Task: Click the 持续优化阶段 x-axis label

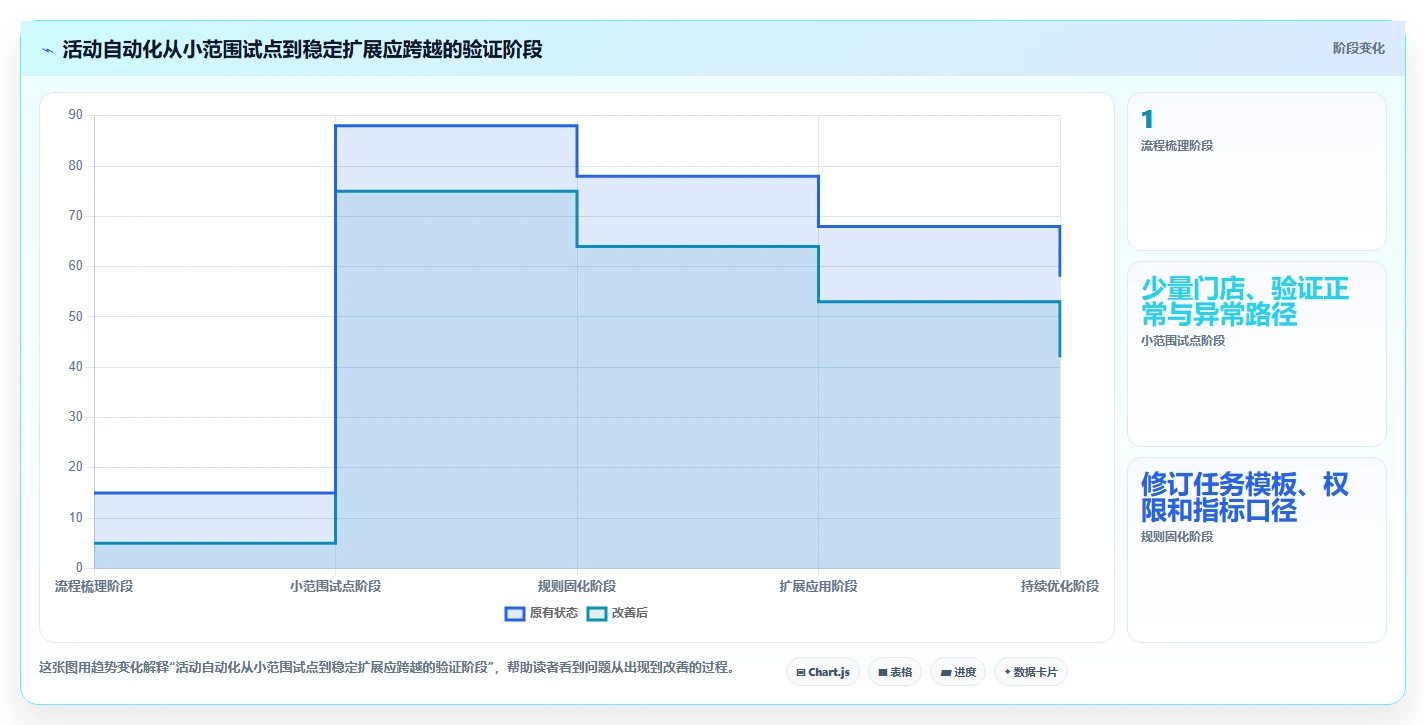Action: tap(1060, 586)
